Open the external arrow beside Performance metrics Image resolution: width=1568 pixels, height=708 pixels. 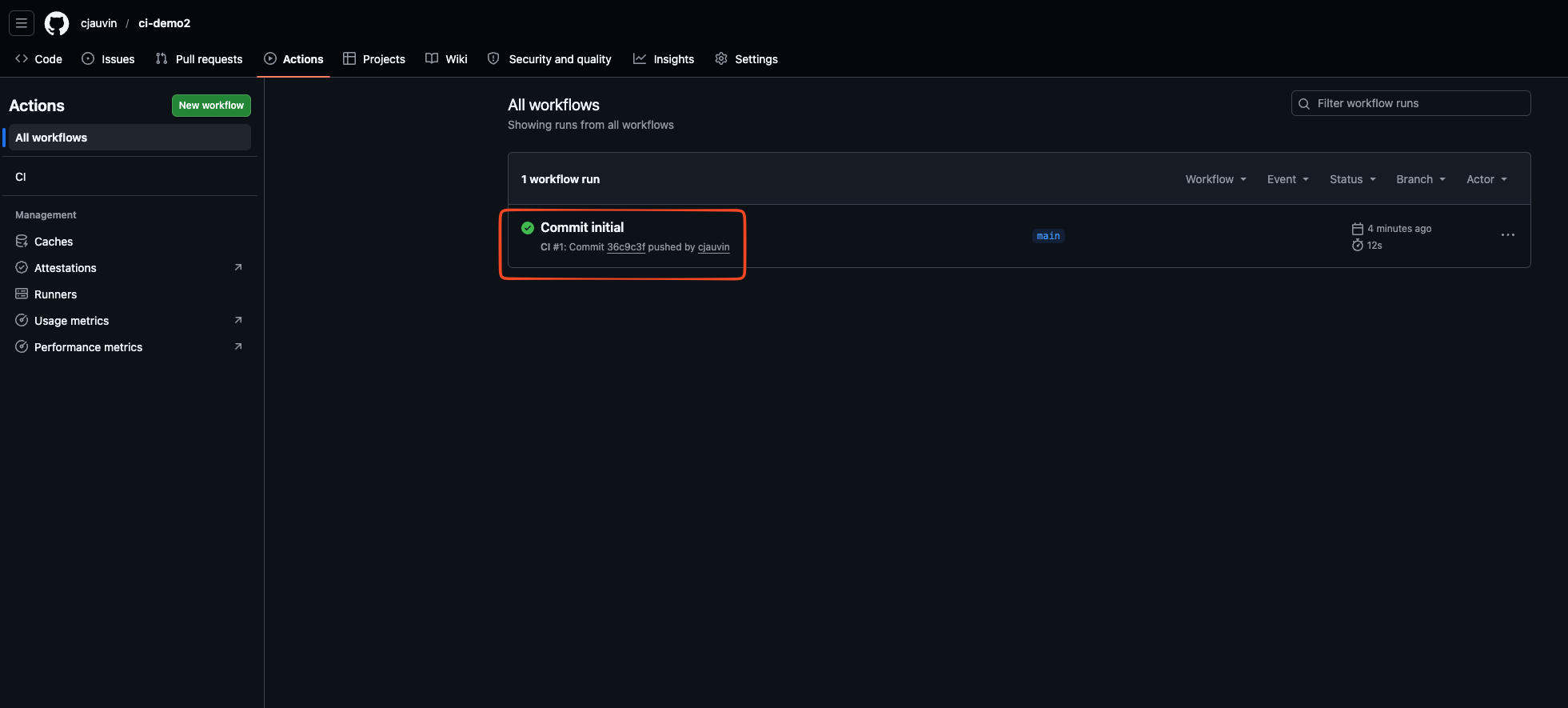237,347
